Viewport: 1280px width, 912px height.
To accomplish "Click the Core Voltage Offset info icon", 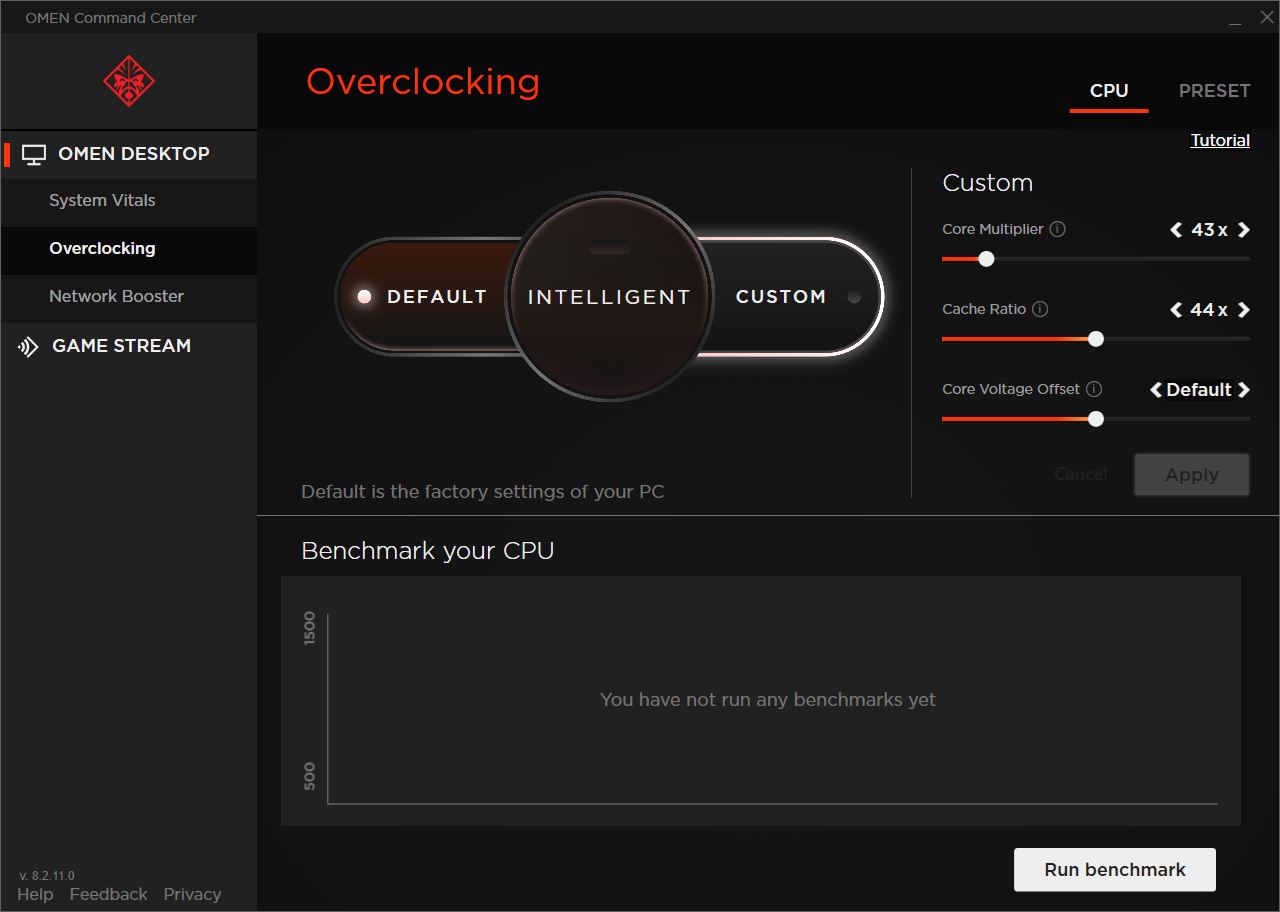I will tap(1094, 389).
